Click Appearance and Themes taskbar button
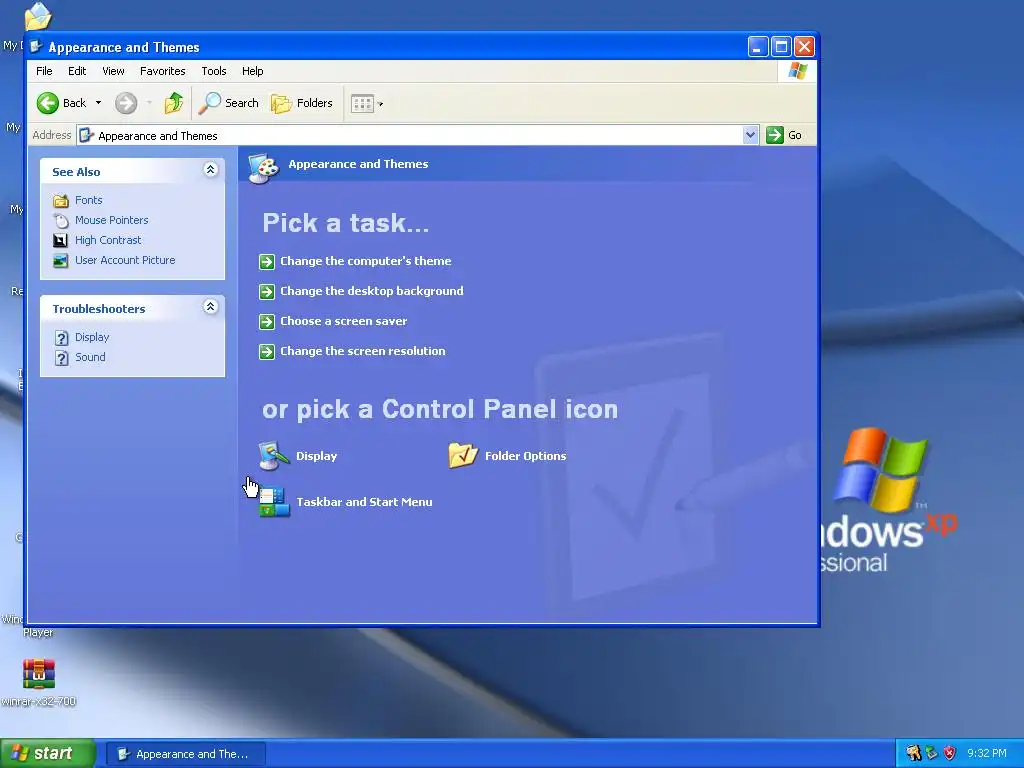 click(x=185, y=754)
